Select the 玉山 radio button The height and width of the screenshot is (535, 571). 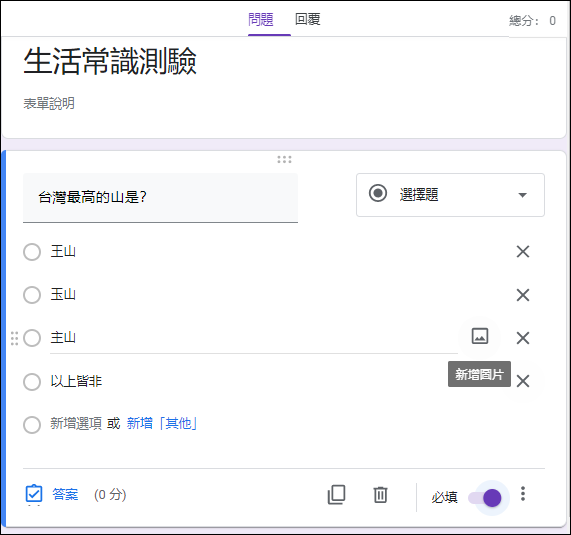(x=32, y=295)
